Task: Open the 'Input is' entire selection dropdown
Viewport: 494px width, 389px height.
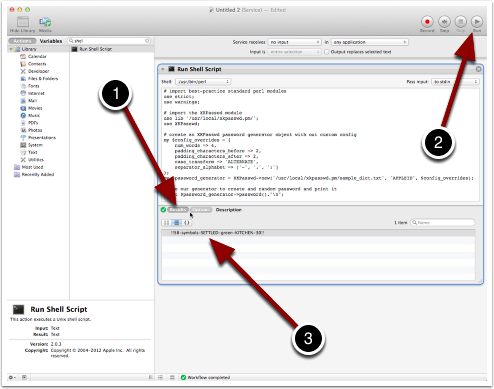Action: coord(294,52)
